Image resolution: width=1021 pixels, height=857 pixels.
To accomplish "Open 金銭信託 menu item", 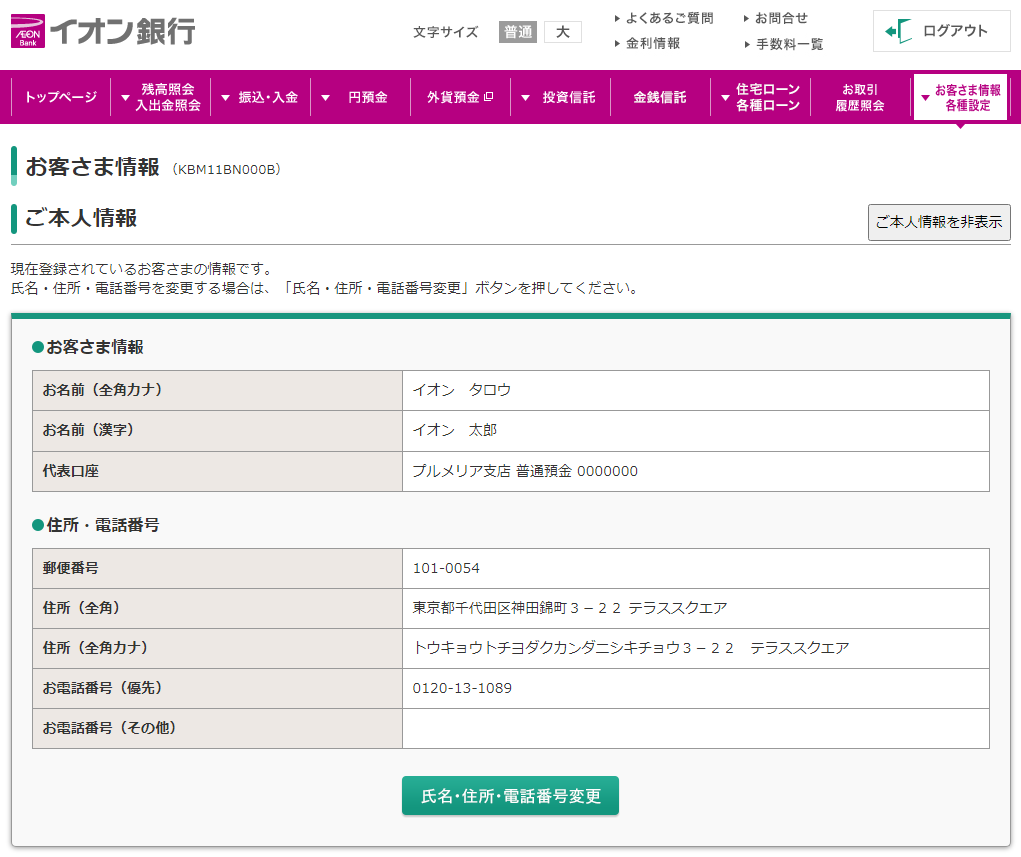I will (660, 97).
